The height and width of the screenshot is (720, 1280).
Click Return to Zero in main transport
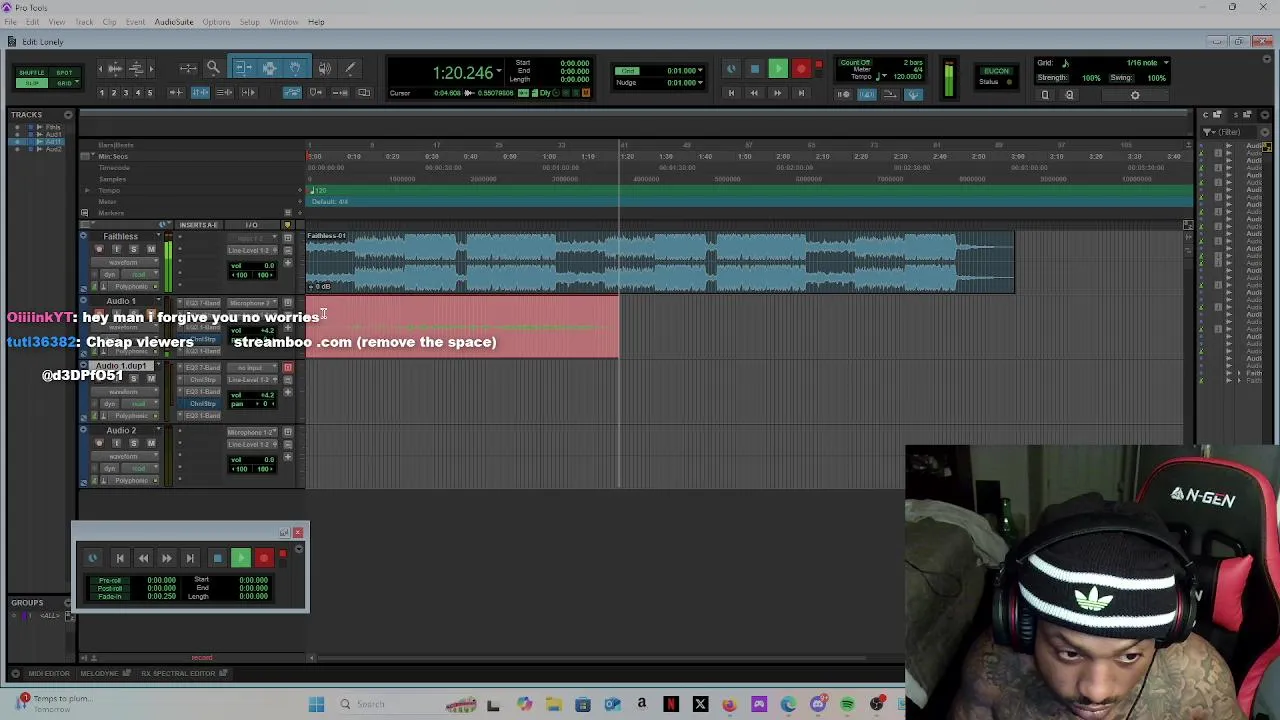coord(731,93)
